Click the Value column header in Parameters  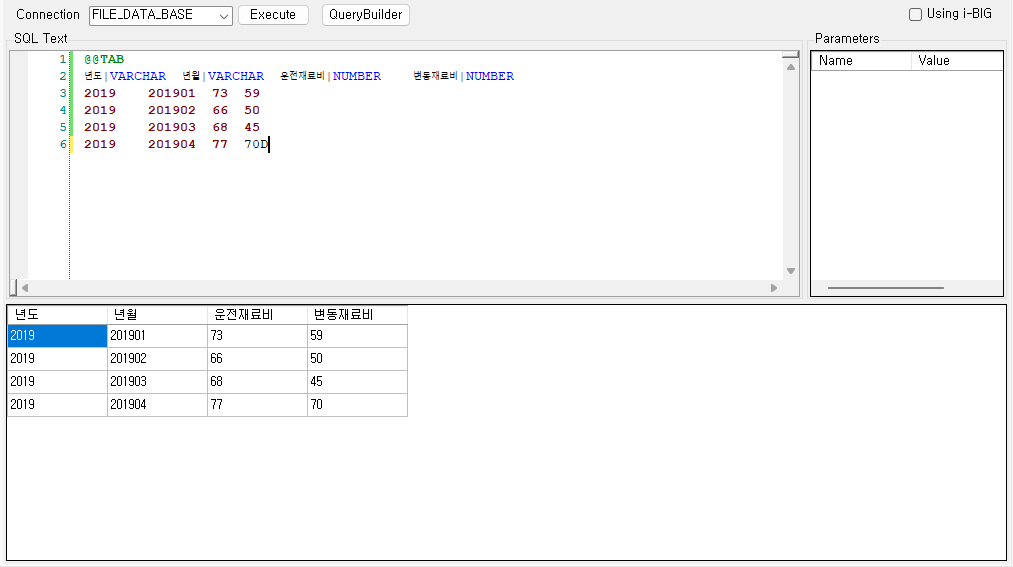(956, 61)
